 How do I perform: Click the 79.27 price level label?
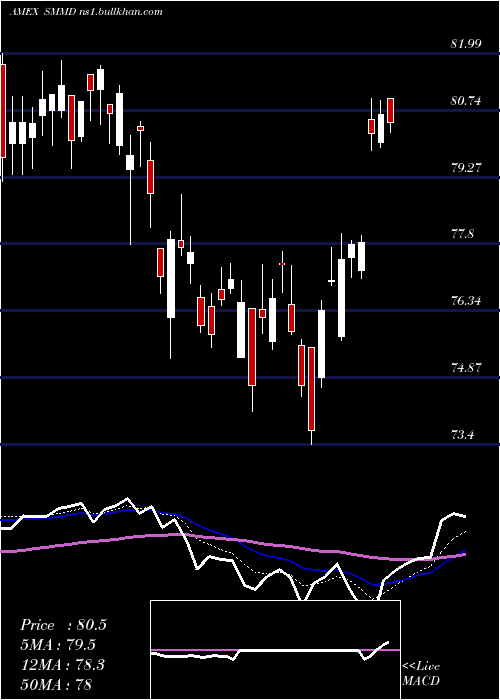pyautogui.click(x=466, y=168)
